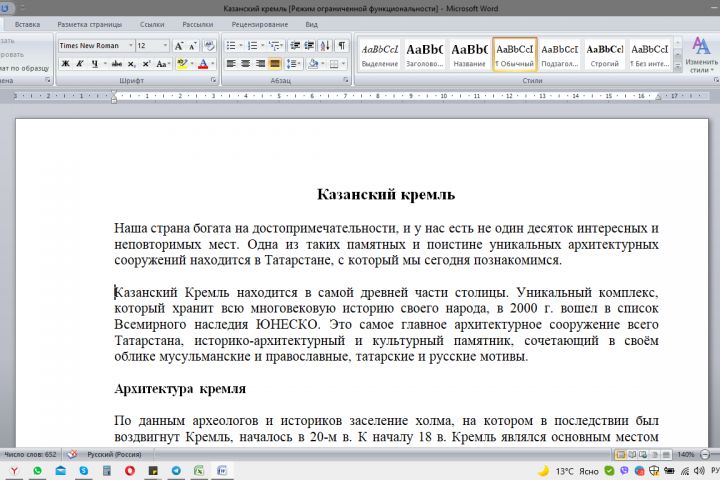Open the line spacing options
The height and width of the screenshot is (480, 720).
point(293,64)
